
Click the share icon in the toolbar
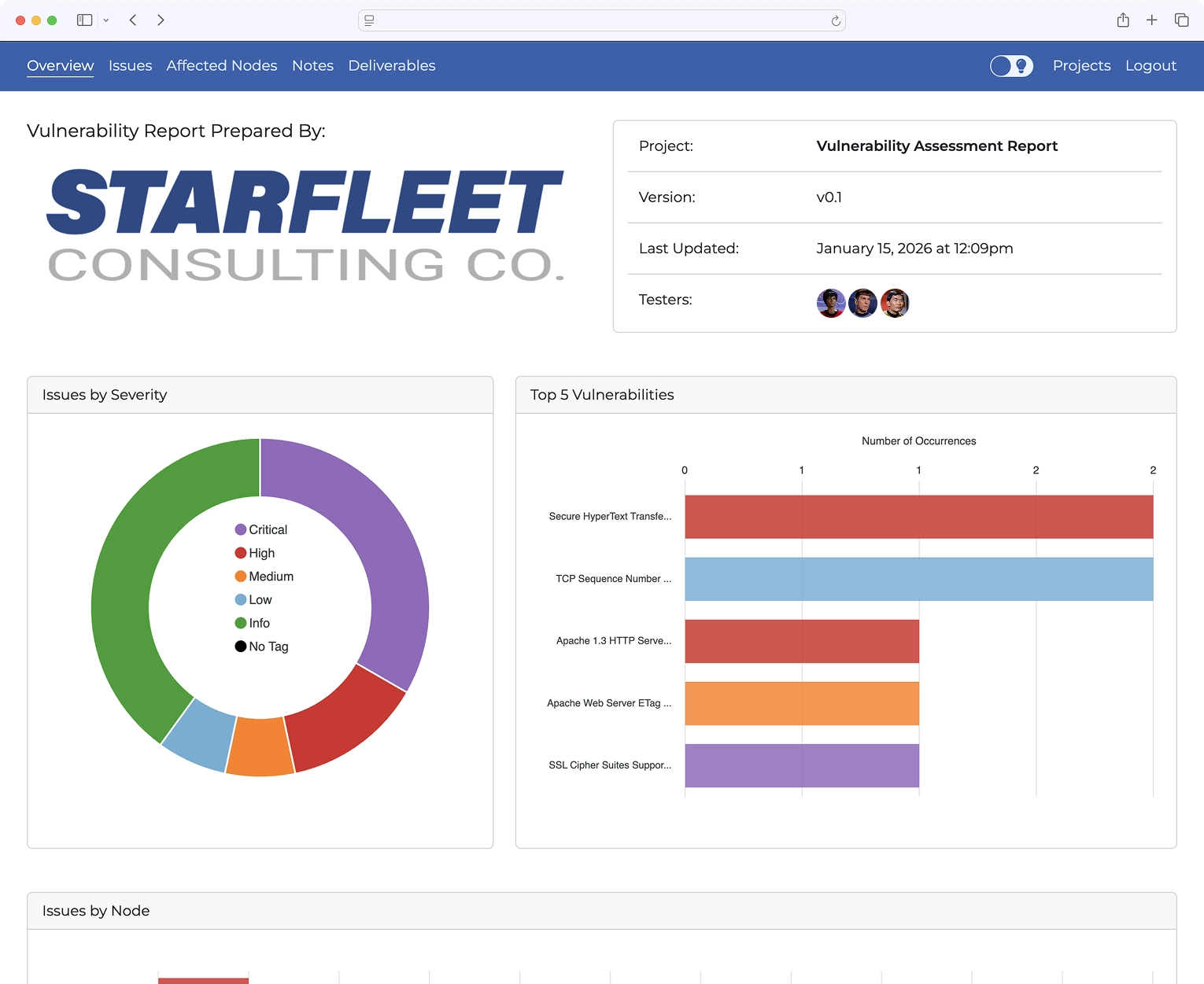1123,20
